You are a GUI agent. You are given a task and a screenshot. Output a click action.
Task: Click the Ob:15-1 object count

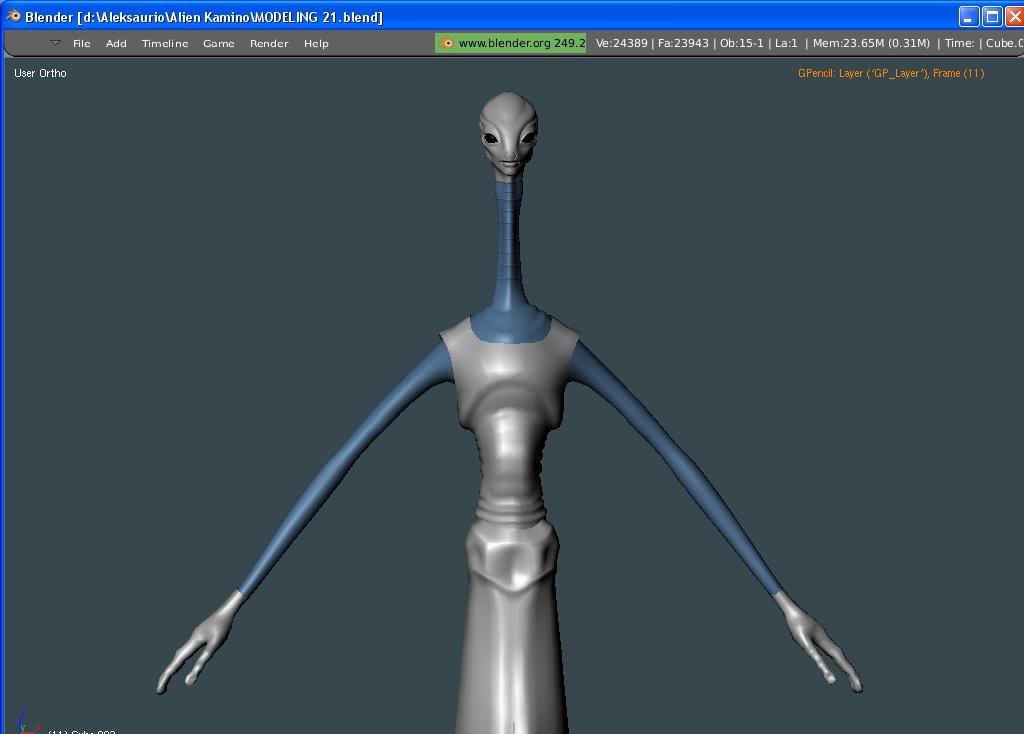point(741,43)
